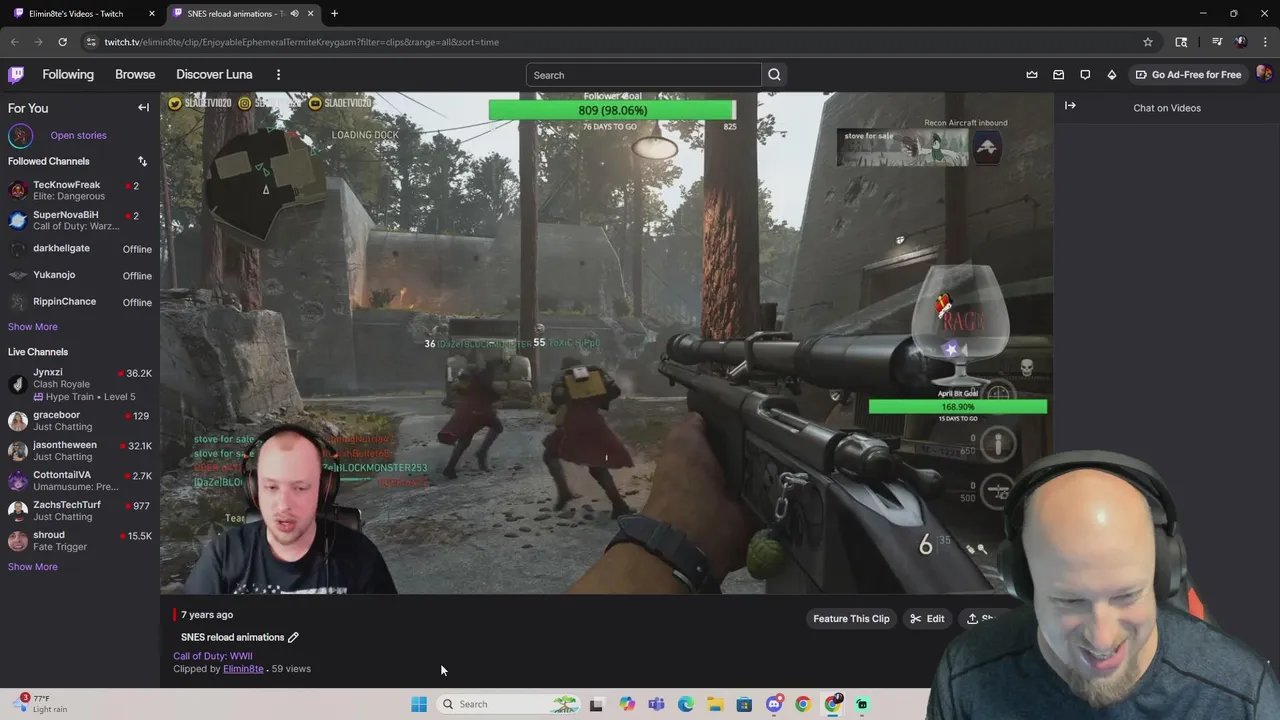1280x720 pixels.
Task: Open weather widget showing Light rain
Action: click(x=42, y=704)
